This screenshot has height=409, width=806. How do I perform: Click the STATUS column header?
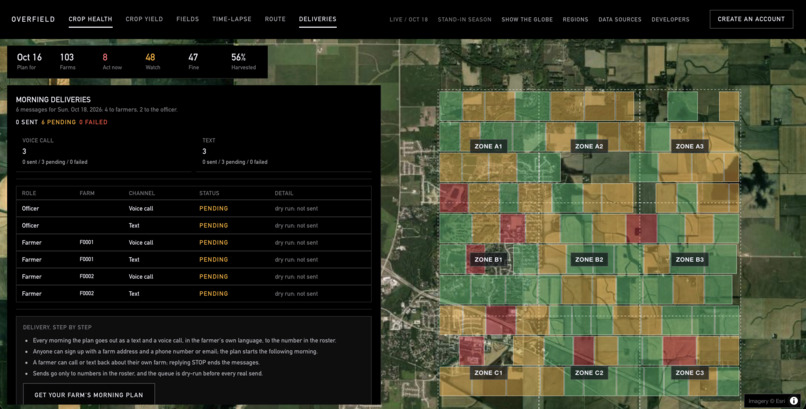coord(209,193)
